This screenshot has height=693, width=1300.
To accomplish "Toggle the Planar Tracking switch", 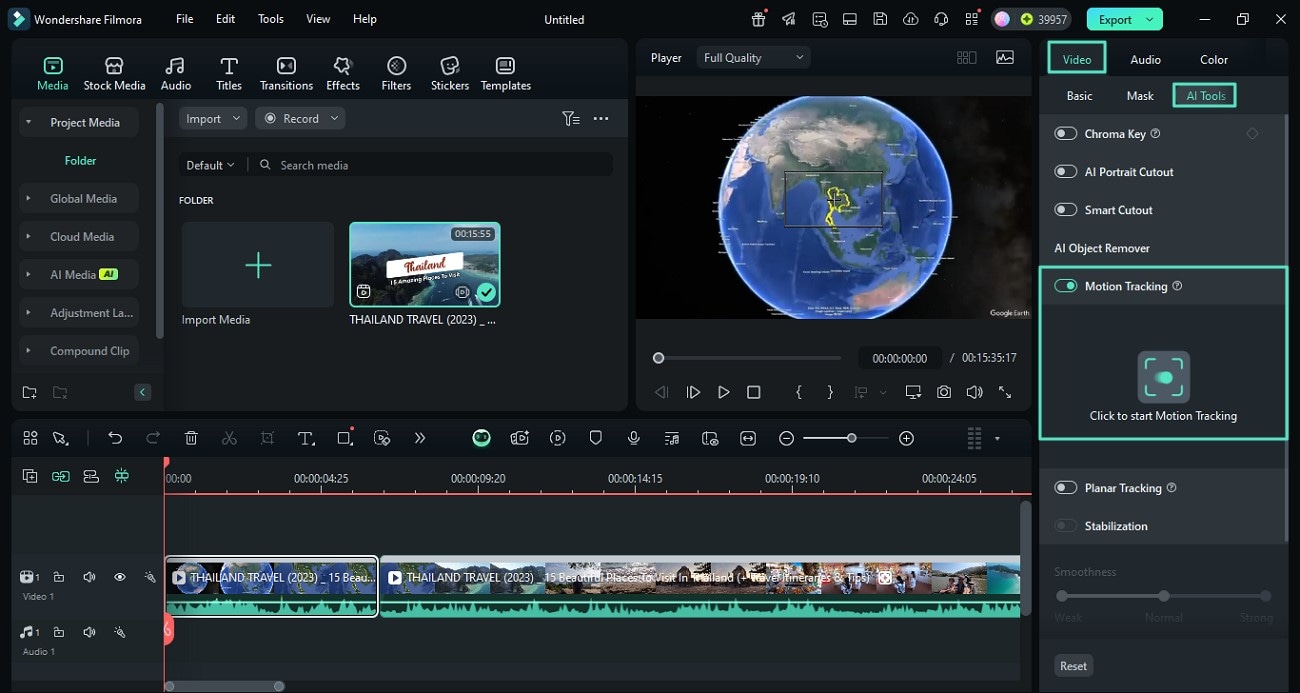I will point(1066,488).
